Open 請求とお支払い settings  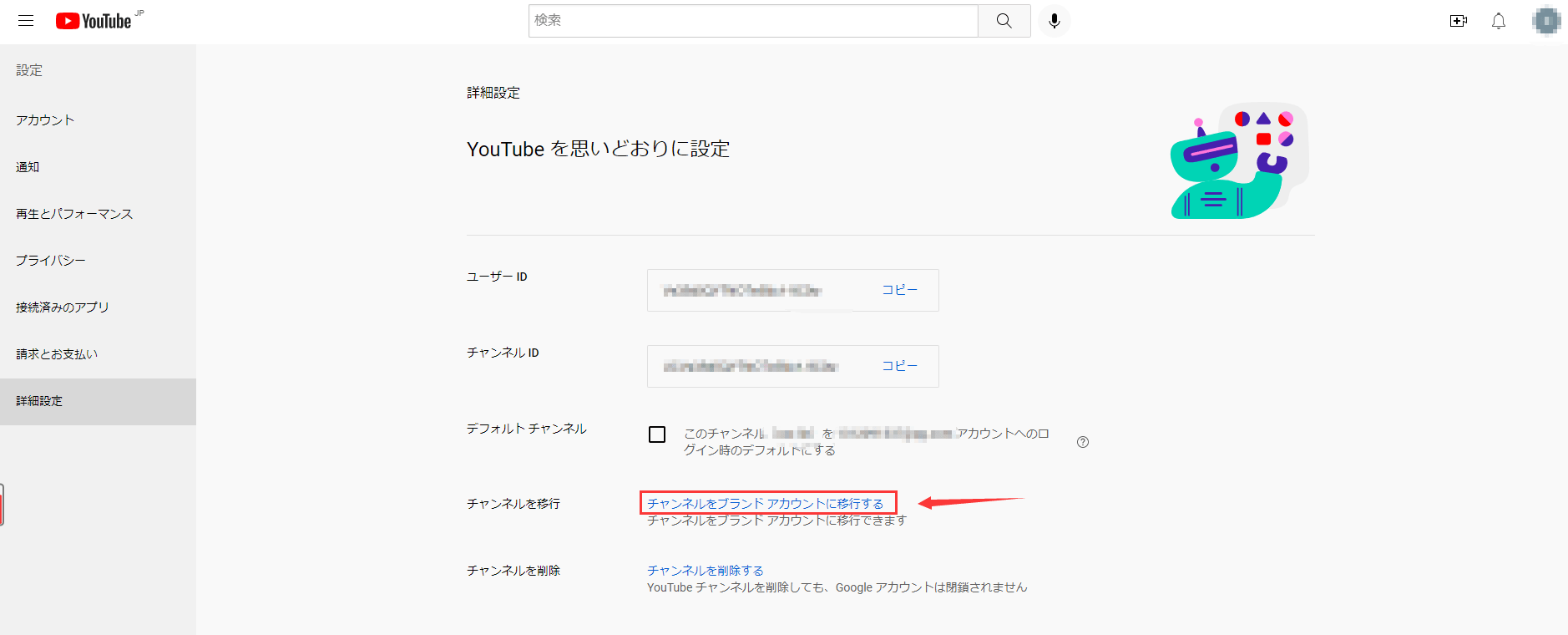pos(98,354)
